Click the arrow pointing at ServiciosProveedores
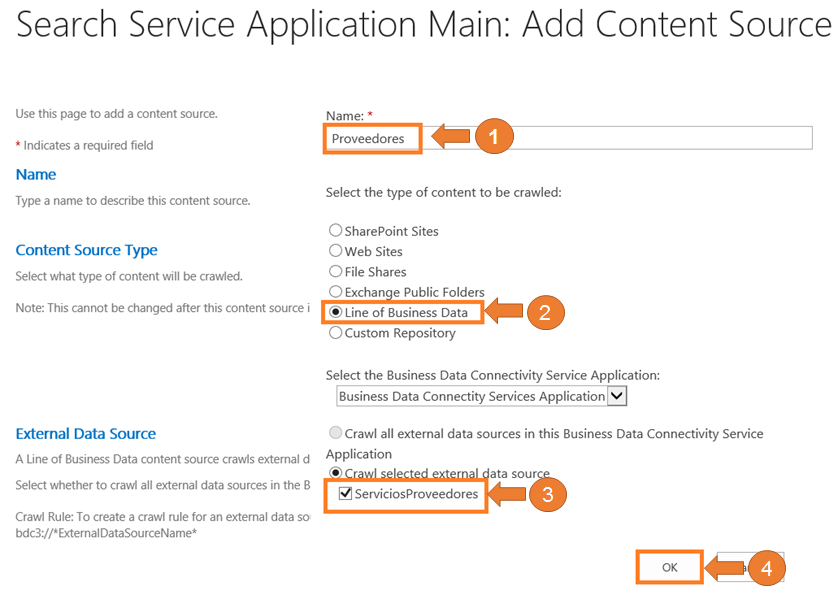Screen dimensions: 838x595 point(507,494)
